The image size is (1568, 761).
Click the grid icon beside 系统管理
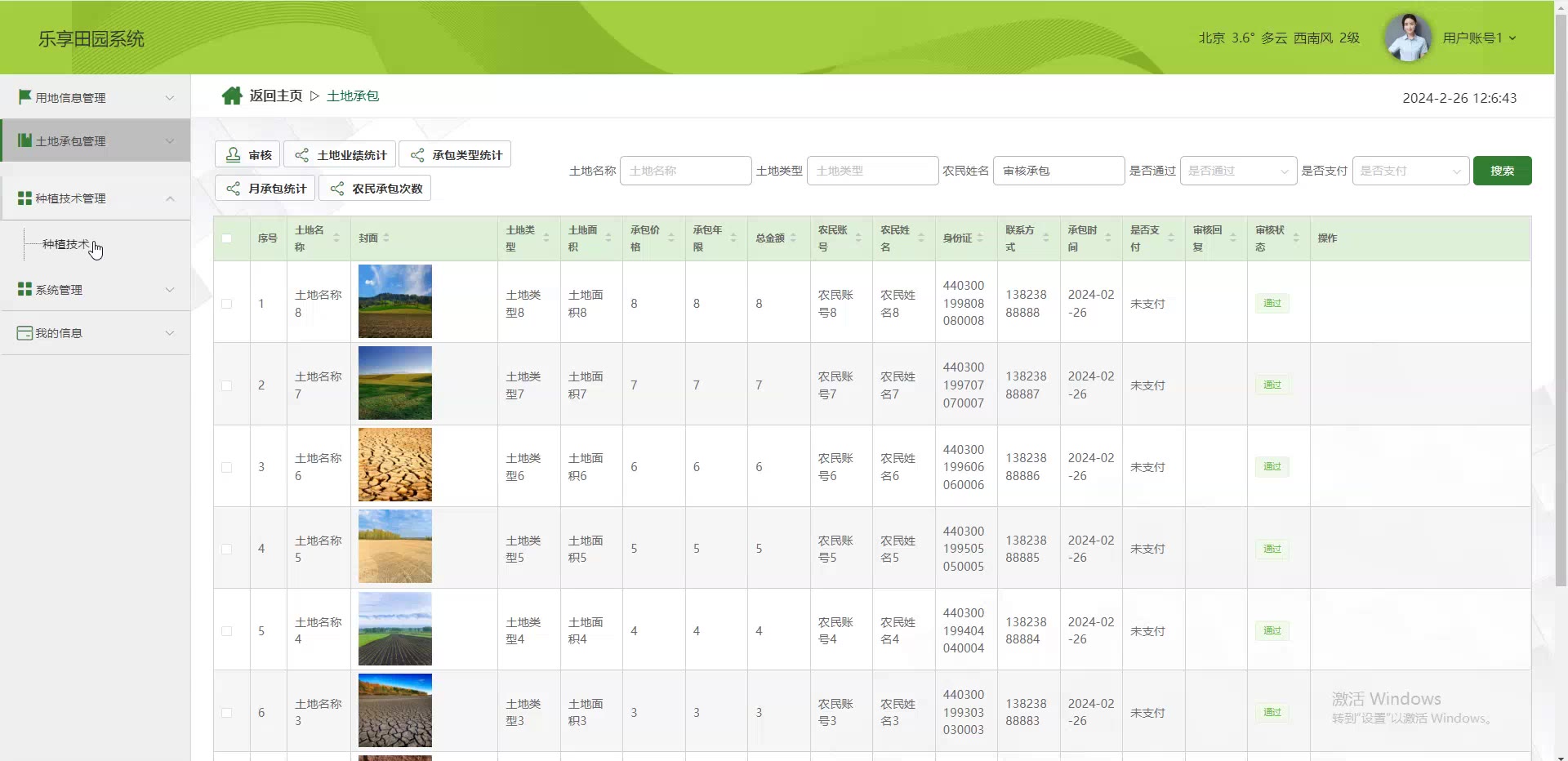coord(24,290)
